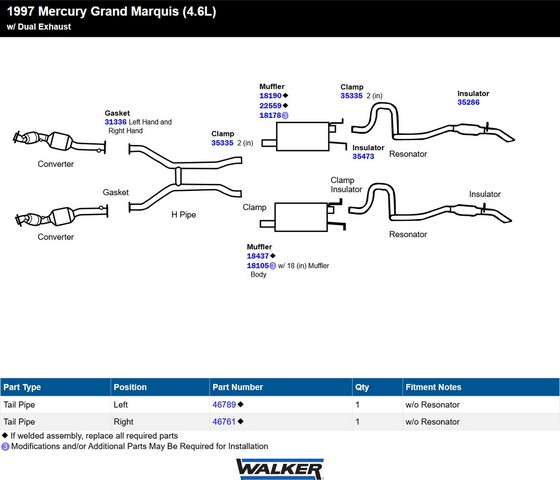The image size is (560, 480).
Task: Click the Part Number column header
Action: [x=238, y=387]
